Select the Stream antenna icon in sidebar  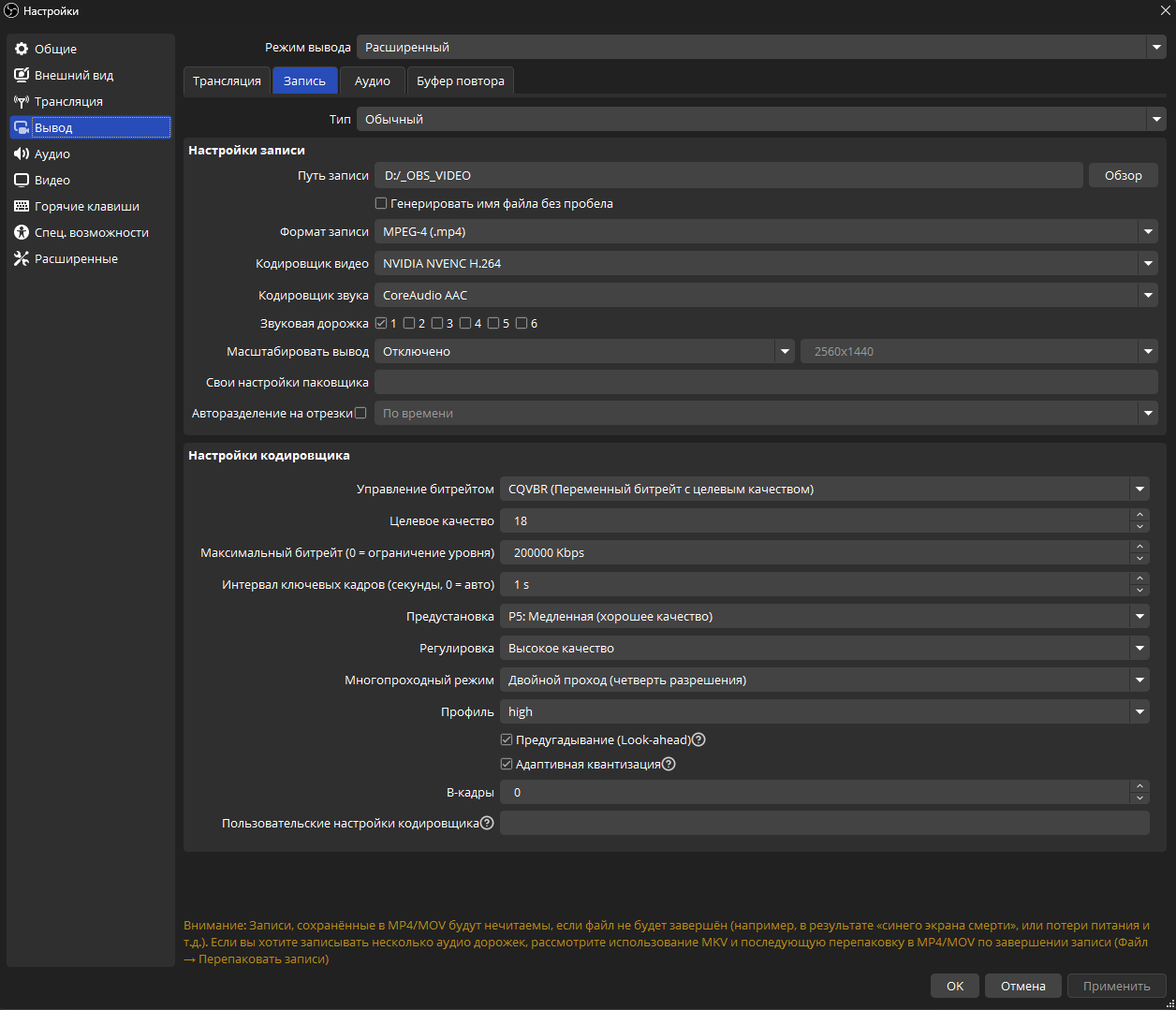(x=22, y=101)
